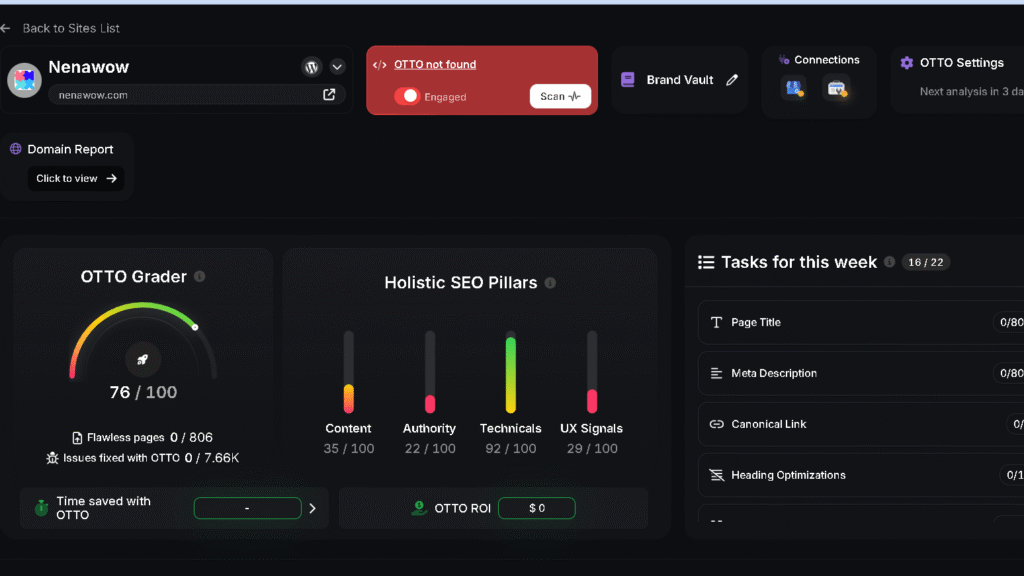Image resolution: width=1024 pixels, height=576 pixels.
Task: Click the Tasks list icon
Action: point(706,262)
